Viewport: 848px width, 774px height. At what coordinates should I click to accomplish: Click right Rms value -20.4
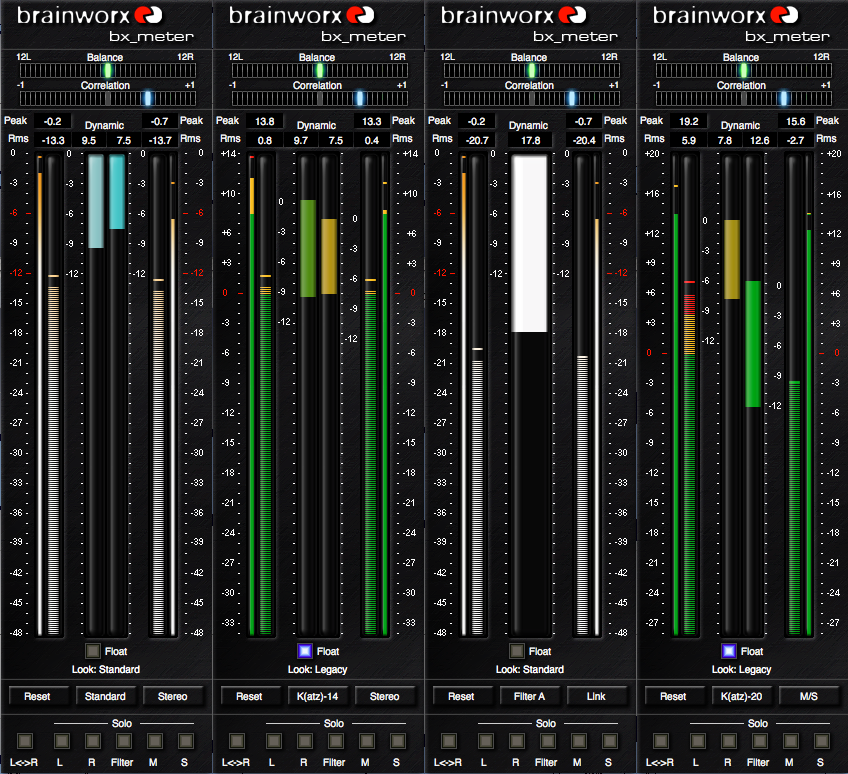coord(584,140)
